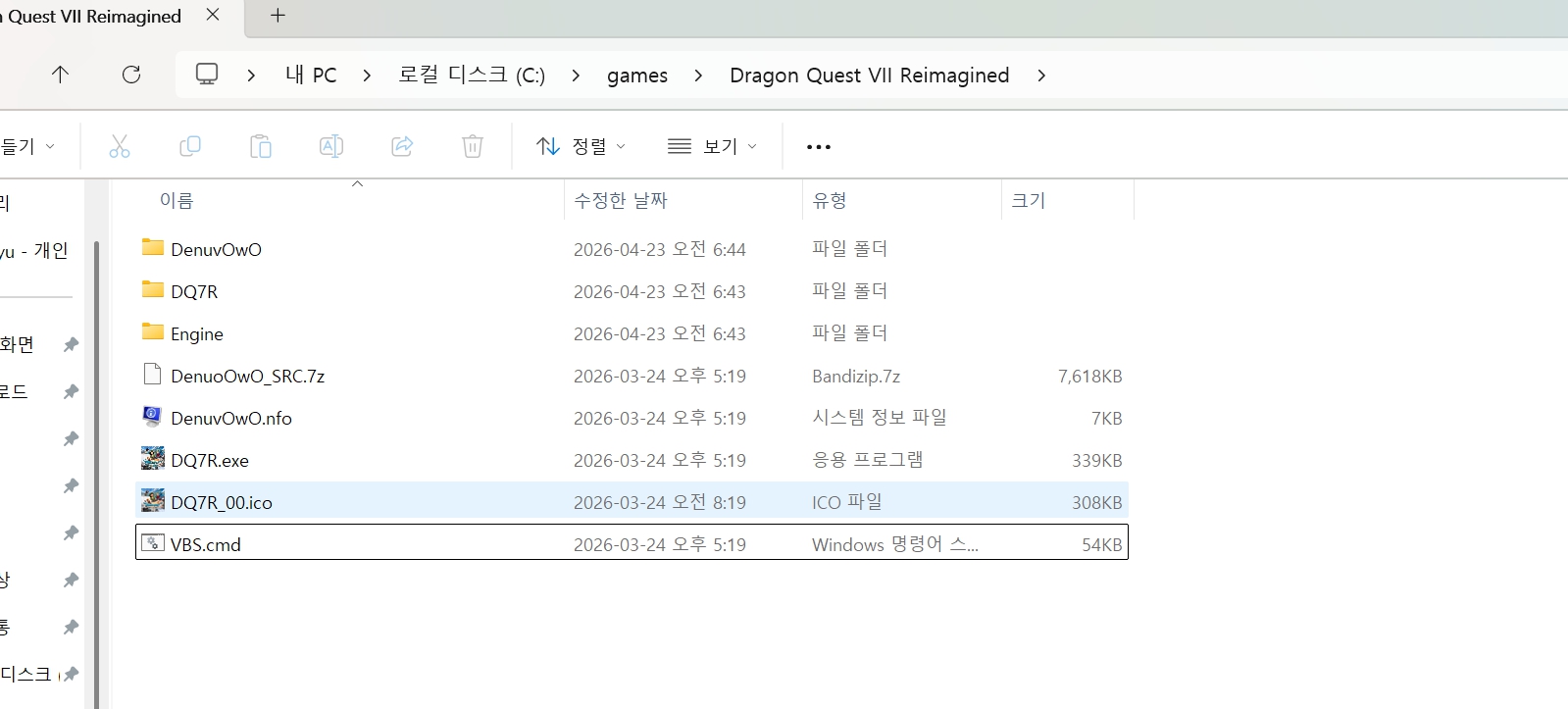Navigate to 로컬 디스크 (C:) breadcrumb
This screenshot has width=1568, height=709.
click(x=472, y=76)
